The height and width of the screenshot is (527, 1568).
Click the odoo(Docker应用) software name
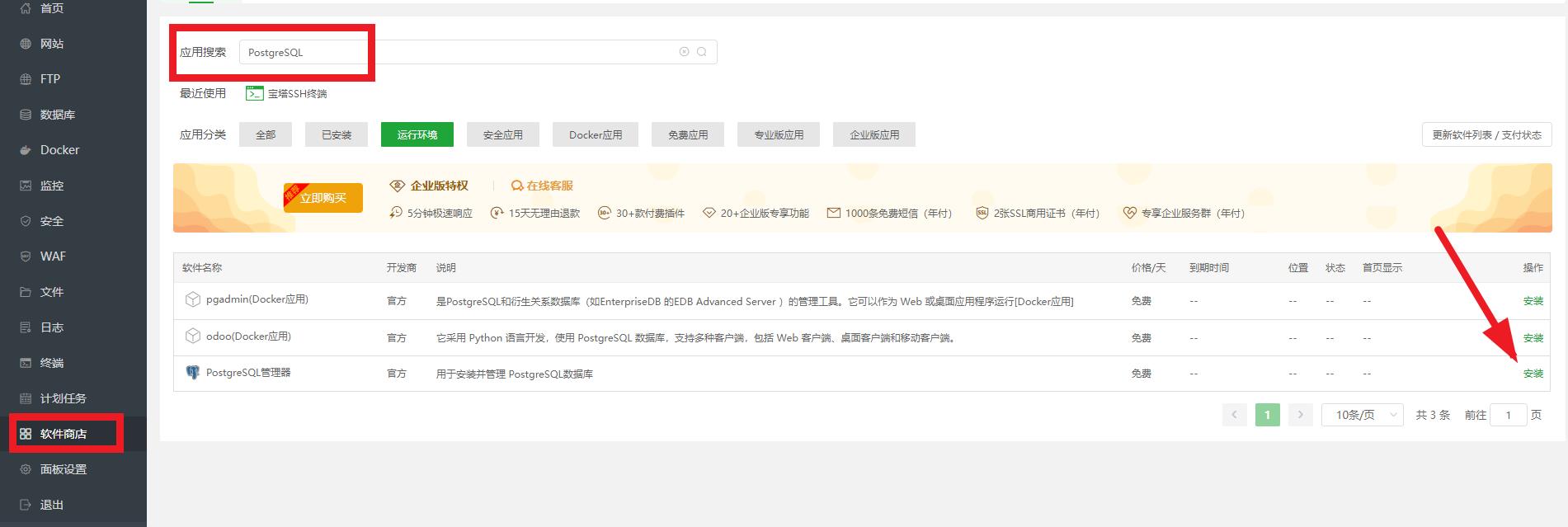(248, 336)
